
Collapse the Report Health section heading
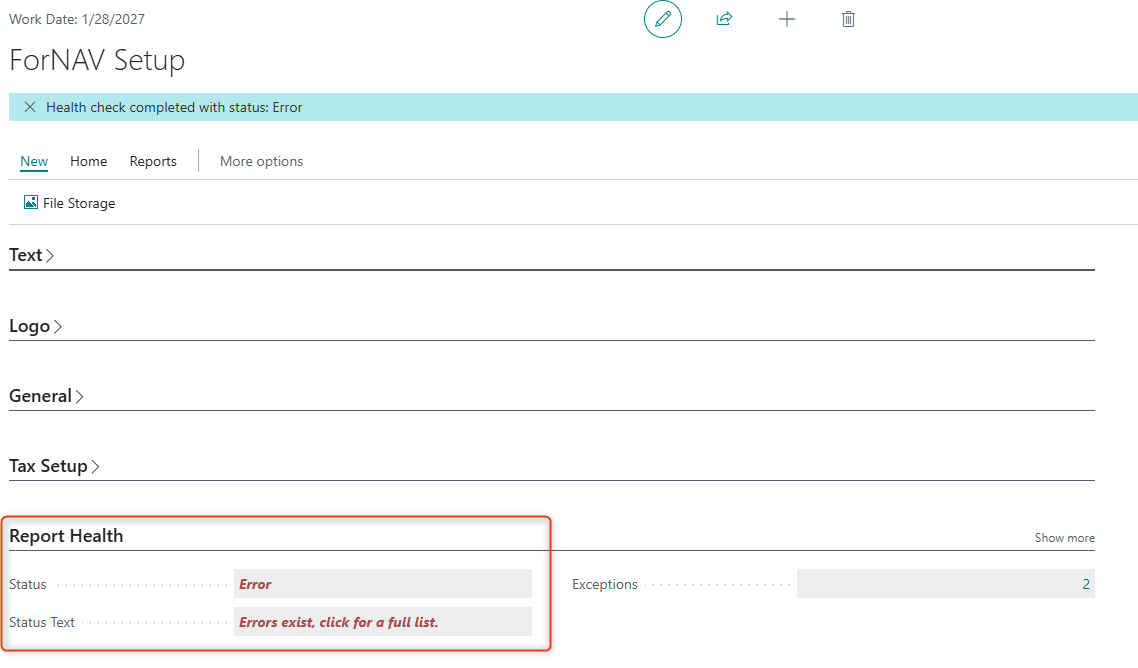pyautogui.click(x=66, y=536)
